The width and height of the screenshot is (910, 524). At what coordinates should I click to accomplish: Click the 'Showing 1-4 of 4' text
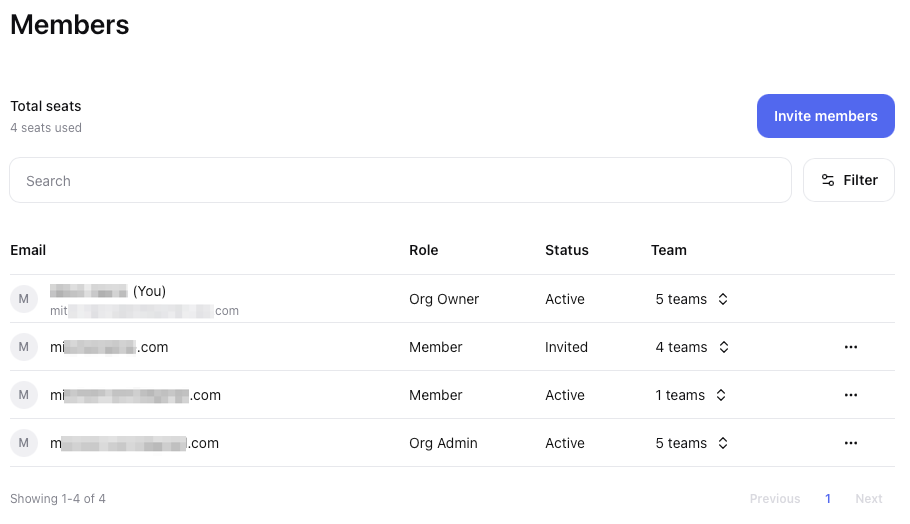57,498
